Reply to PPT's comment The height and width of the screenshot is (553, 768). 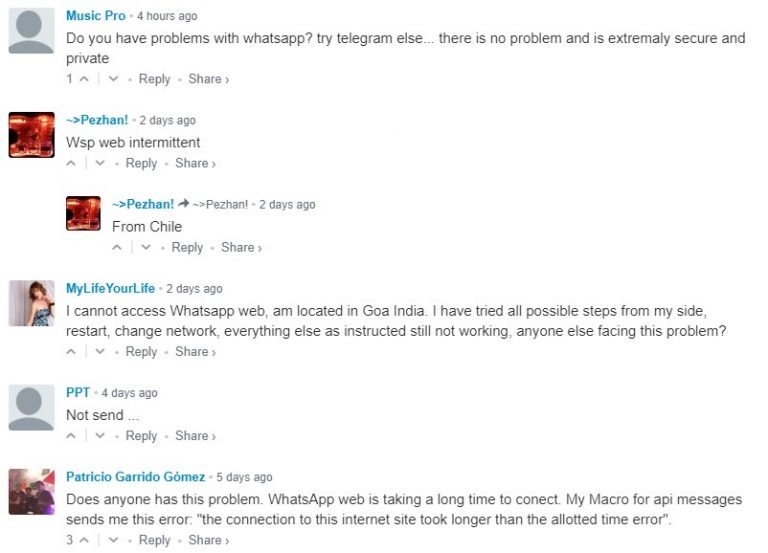tap(141, 435)
